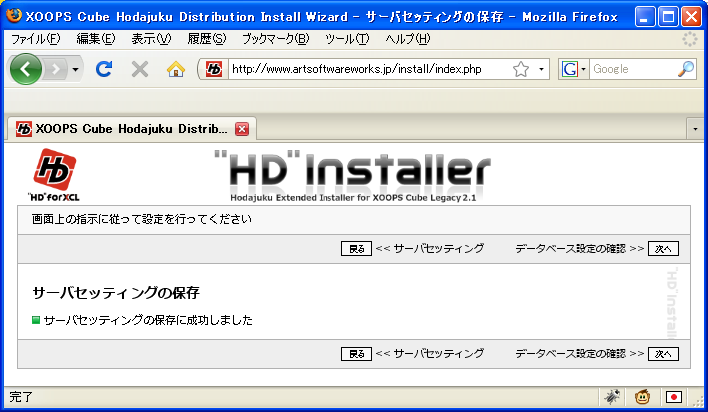Image resolution: width=708 pixels, height=412 pixels.
Task: Click the Stop loading X icon
Action: point(140,69)
